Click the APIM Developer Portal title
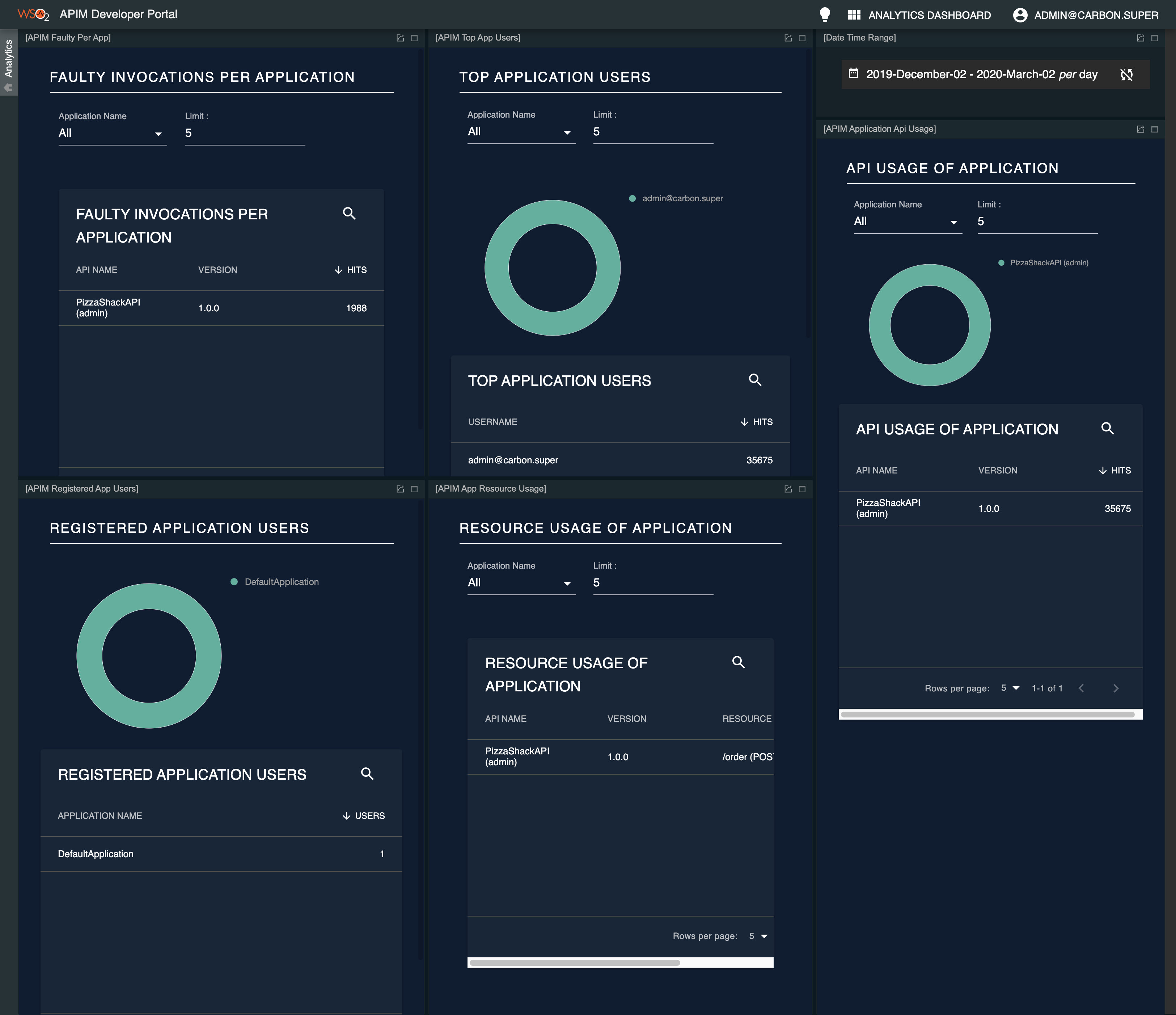1176x1015 pixels. click(119, 14)
